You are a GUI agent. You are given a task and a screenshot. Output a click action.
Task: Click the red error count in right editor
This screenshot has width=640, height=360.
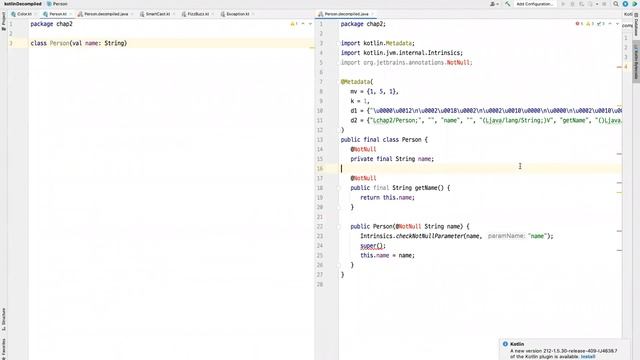coord(579,24)
